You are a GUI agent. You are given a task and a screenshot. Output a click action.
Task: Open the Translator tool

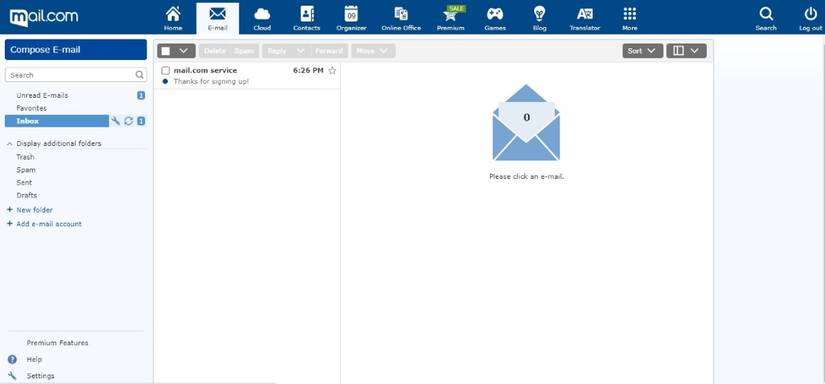click(585, 18)
